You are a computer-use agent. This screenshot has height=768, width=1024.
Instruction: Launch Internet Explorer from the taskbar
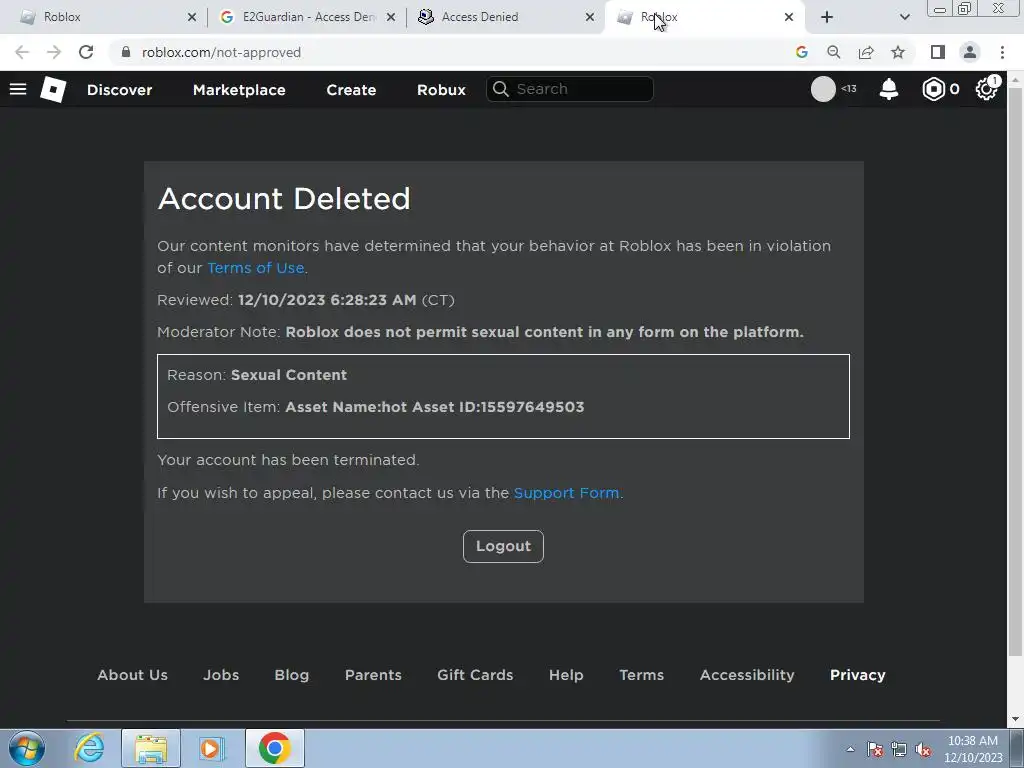(89, 748)
